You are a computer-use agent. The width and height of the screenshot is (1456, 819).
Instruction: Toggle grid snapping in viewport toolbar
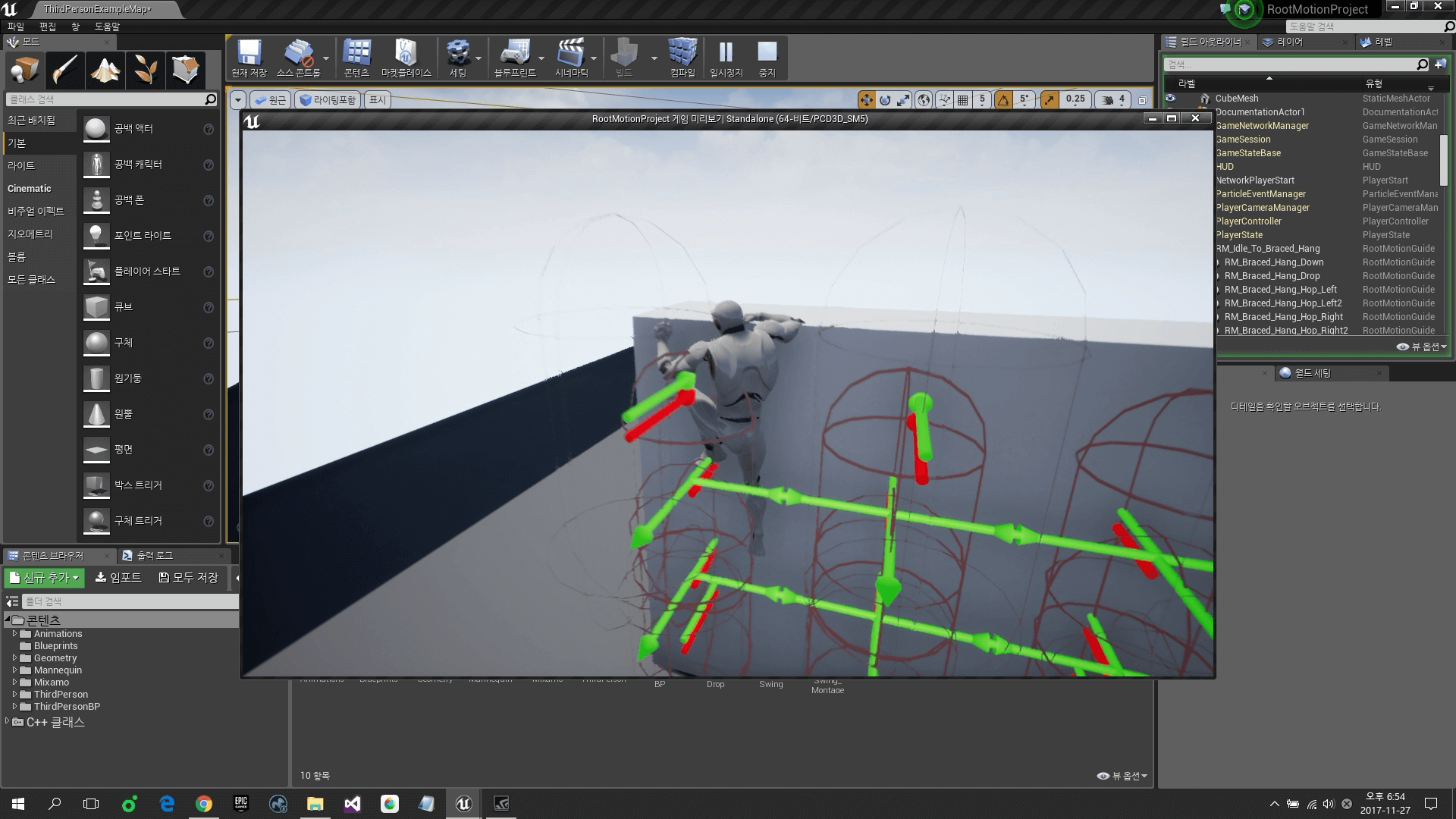point(963,99)
